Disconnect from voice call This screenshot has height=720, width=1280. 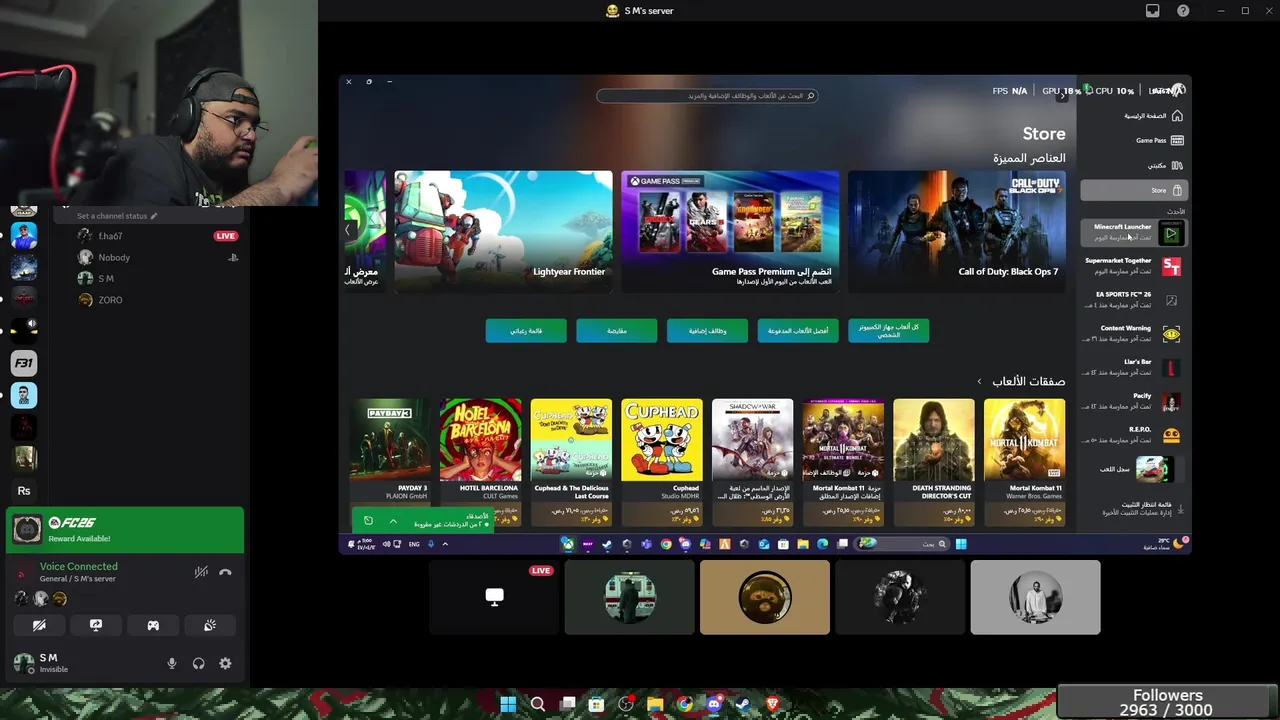[225, 572]
